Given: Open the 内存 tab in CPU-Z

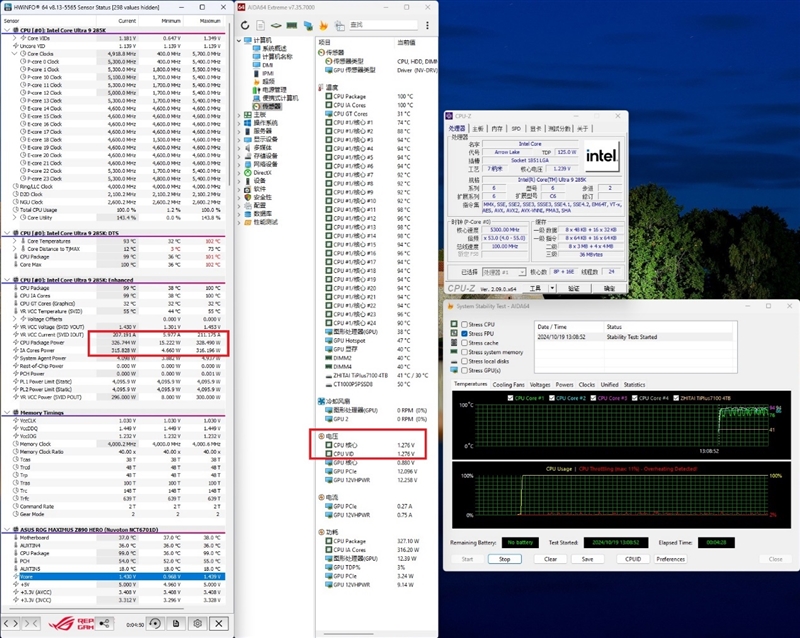Looking at the screenshot, I should point(497,129).
